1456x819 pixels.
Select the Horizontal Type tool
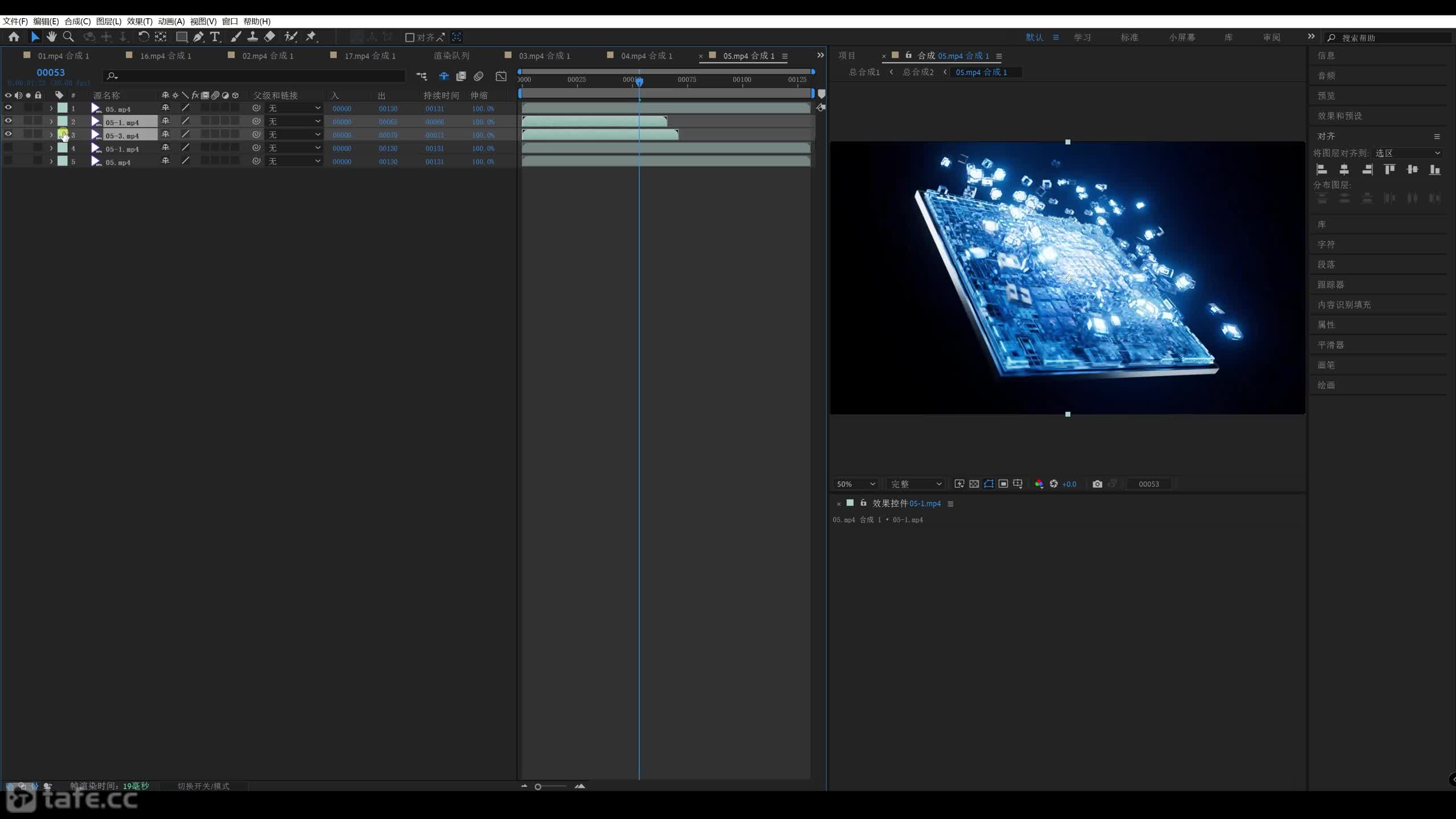[x=214, y=37]
